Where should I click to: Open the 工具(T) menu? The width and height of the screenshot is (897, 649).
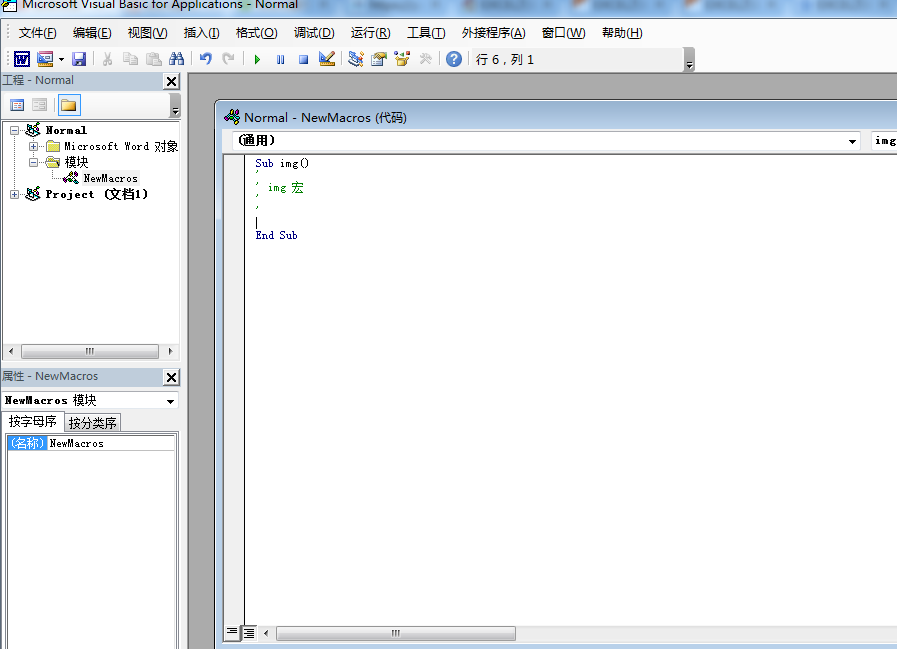pyautogui.click(x=426, y=33)
